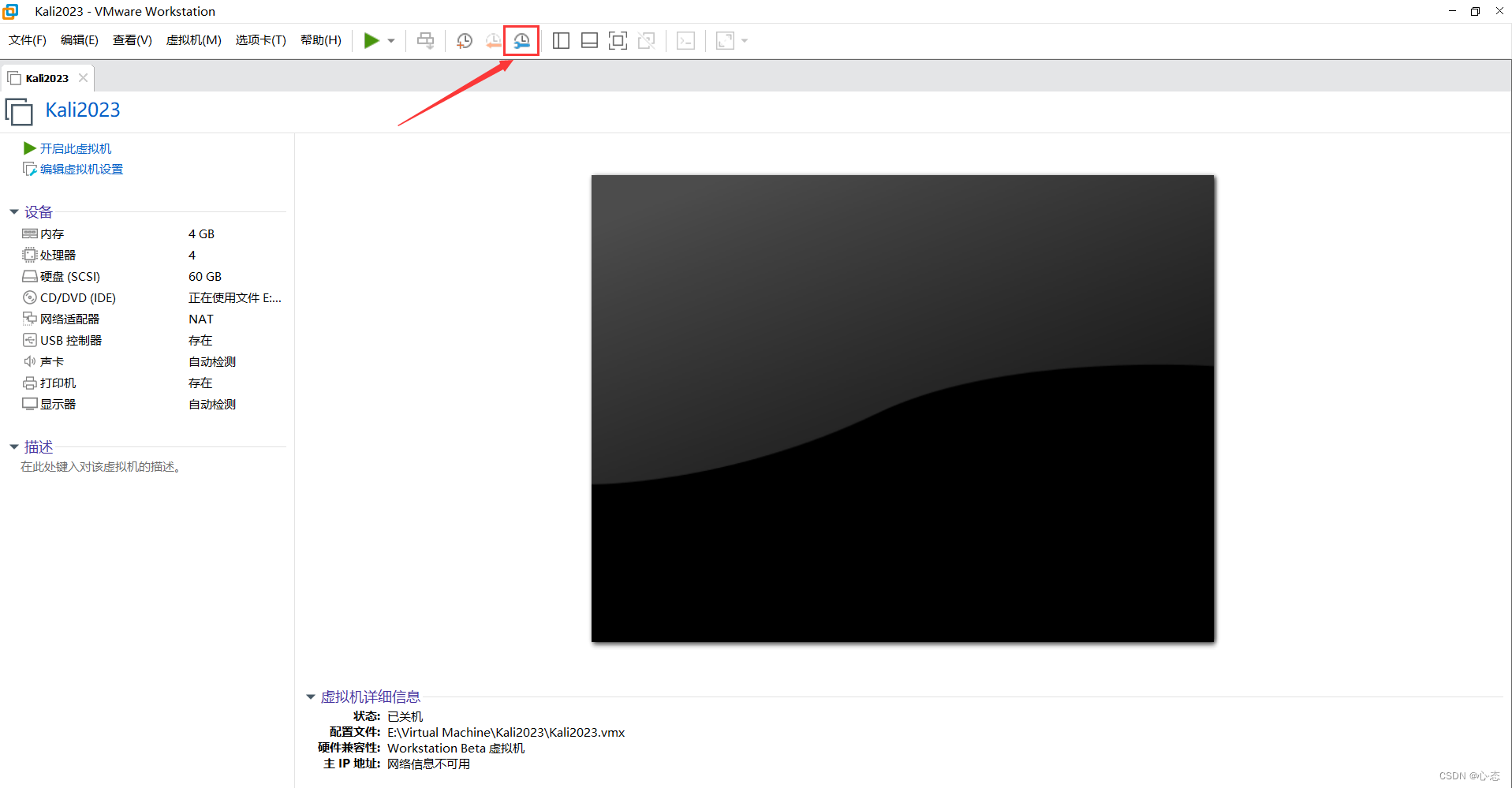1512x788 pixels.
Task: Enter full screen mode via toolbar icon
Action: coord(618,41)
